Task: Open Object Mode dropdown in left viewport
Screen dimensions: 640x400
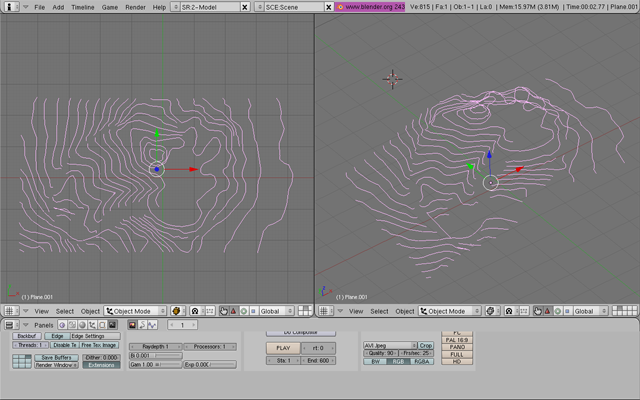Action: pos(135,311)
